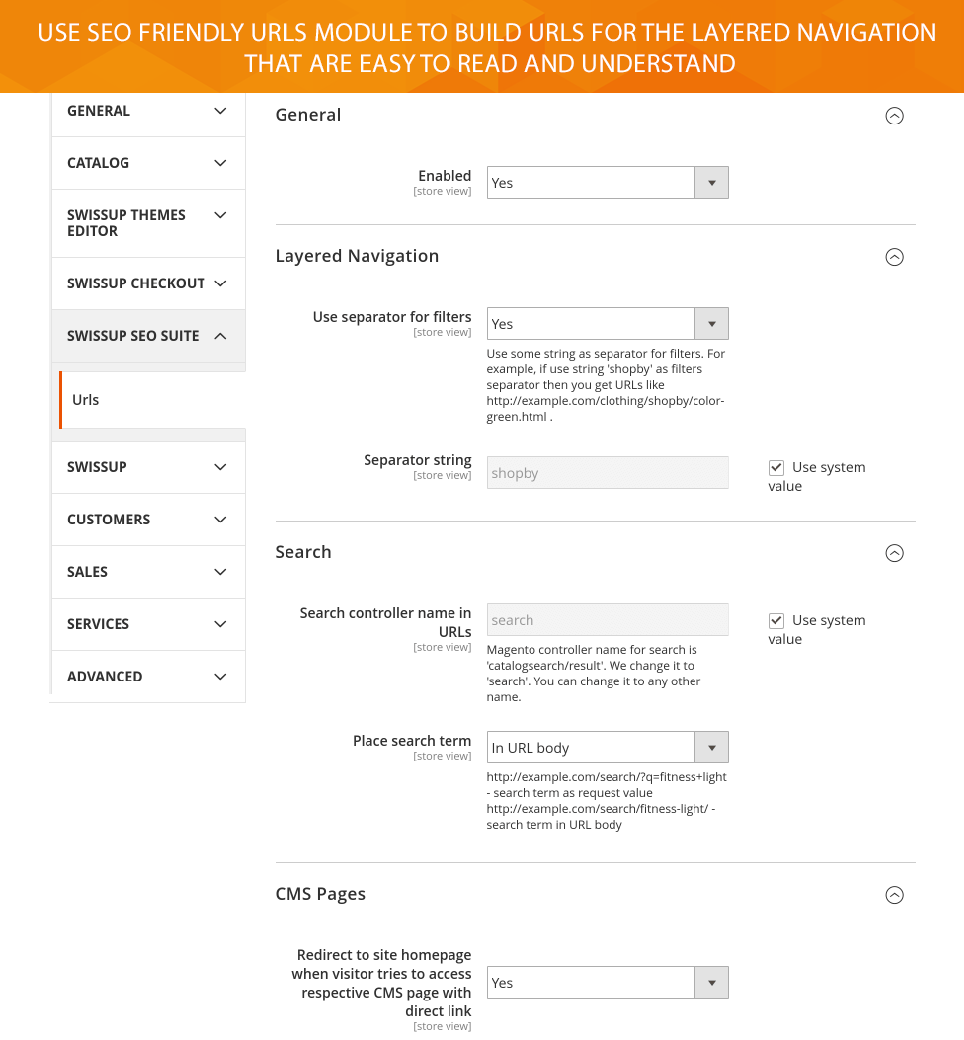Expand the SWISSUP sidebar group

(x=148, y=467)
